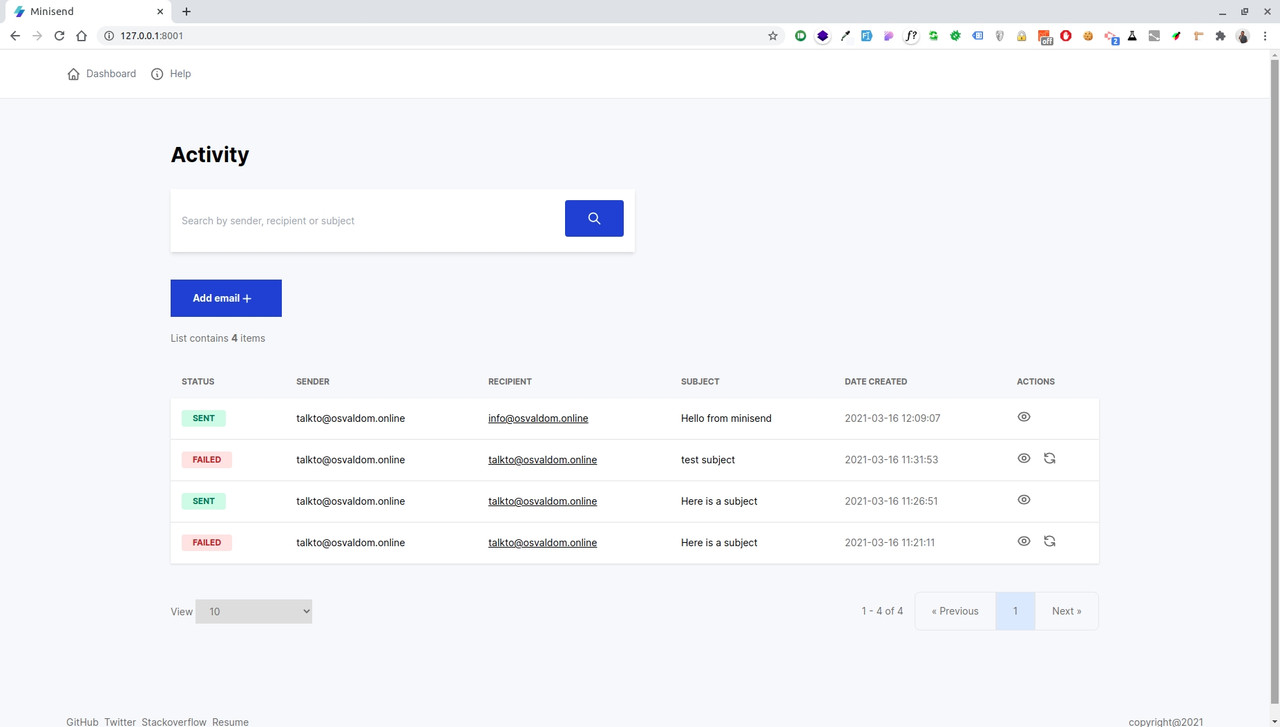Select the Minisend browser tab

tap(88, 12)
